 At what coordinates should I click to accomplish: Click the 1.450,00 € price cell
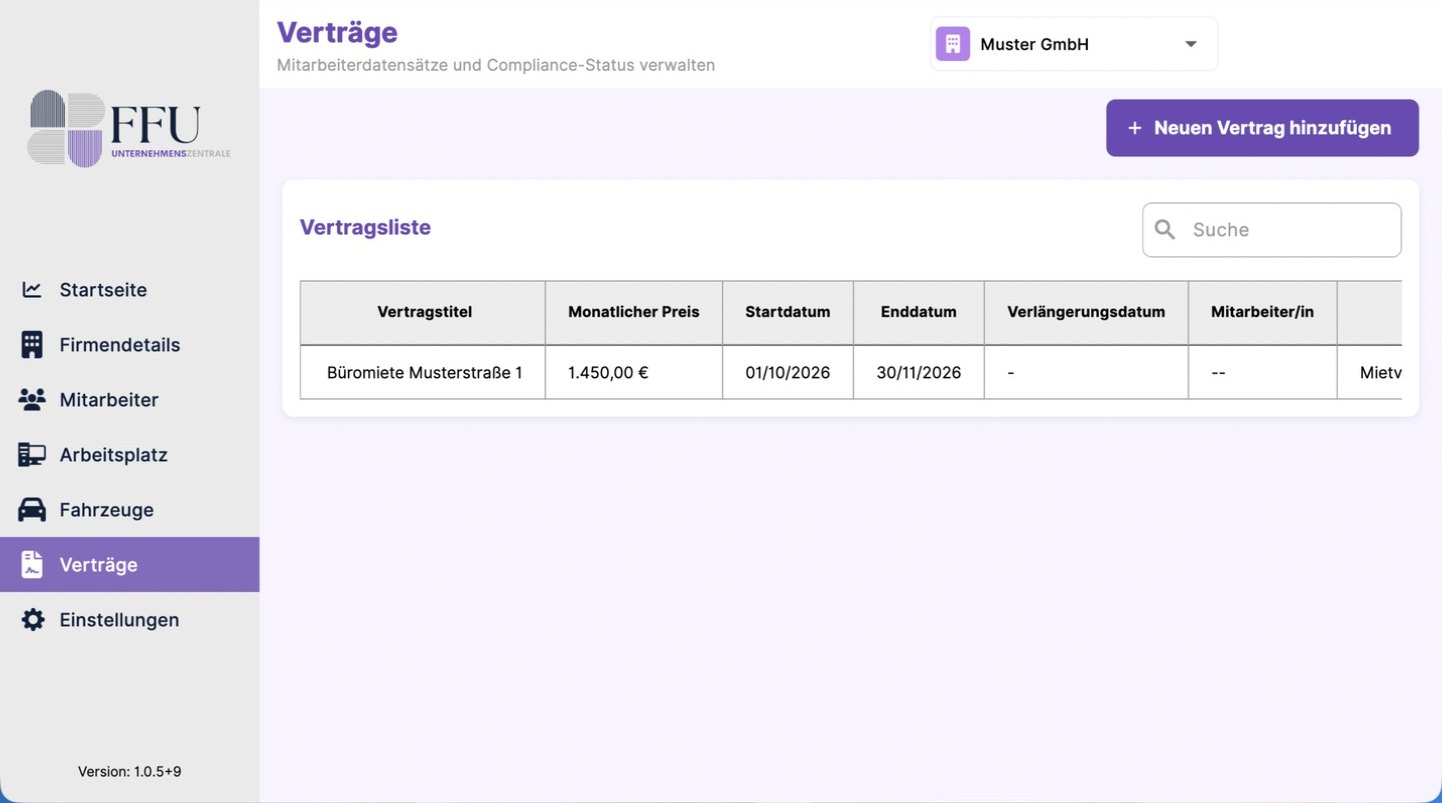[634, 372]
